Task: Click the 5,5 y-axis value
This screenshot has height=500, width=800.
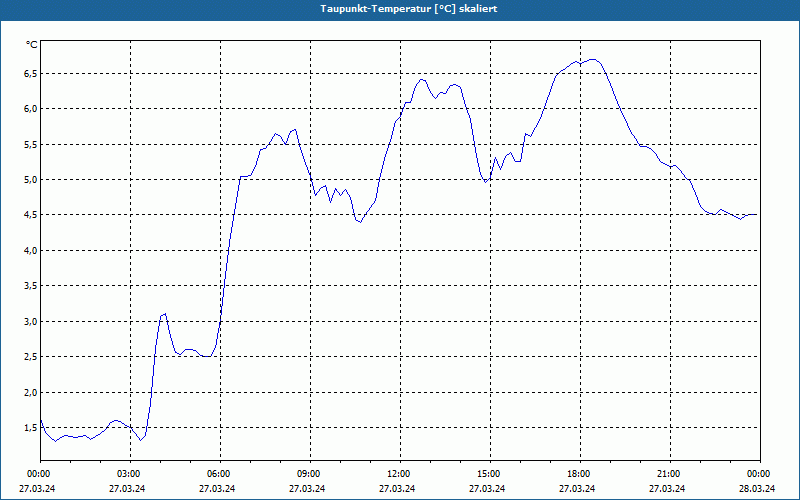Action: point(31,144)
